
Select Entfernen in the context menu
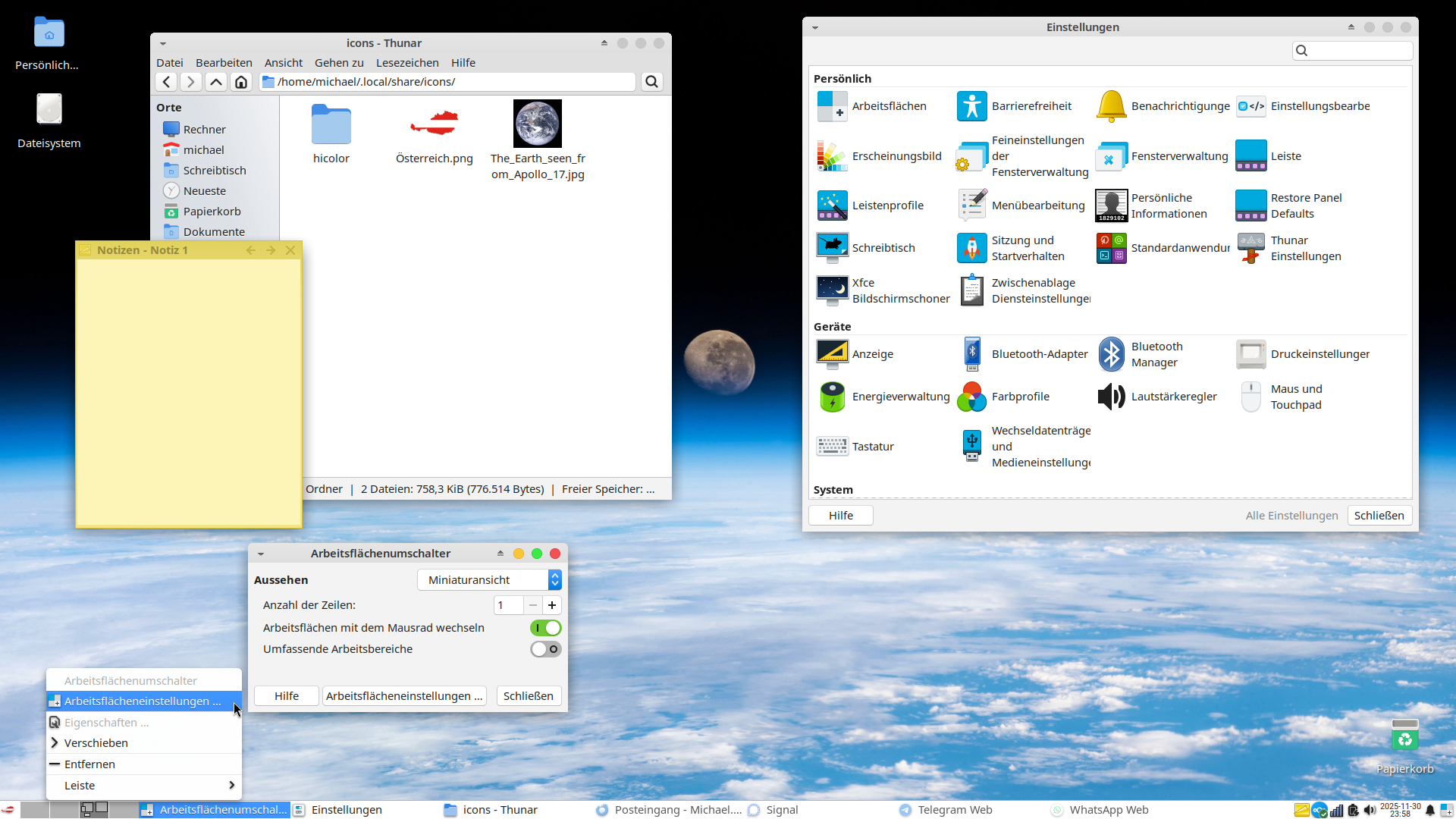(89, 764)
